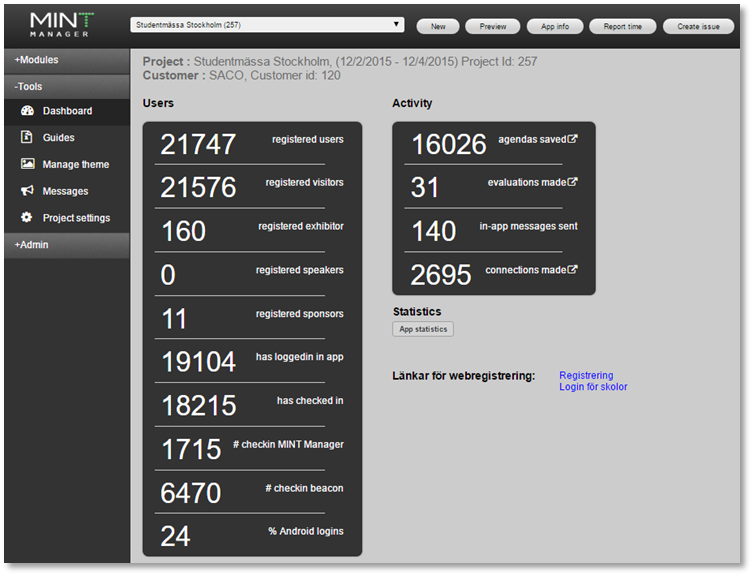This screenshot has width=753, height=576.
Task: Click the evaluations made label
Action: (527, 183)
